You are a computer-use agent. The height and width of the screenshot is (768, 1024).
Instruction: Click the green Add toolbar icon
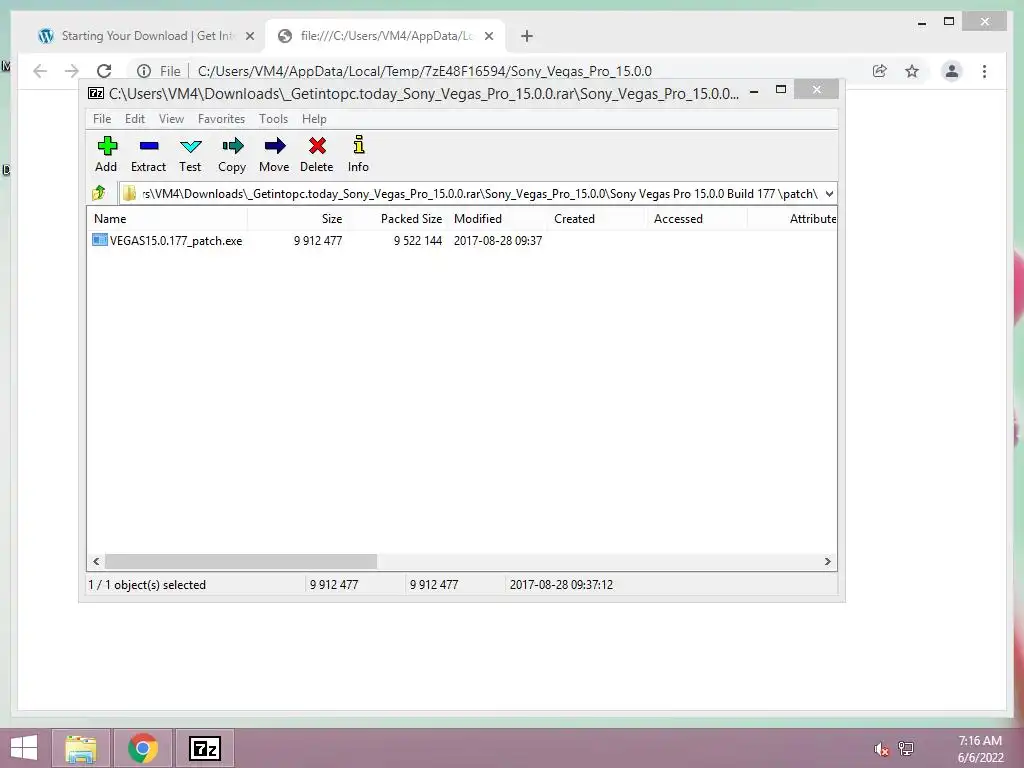pos(106,146)
